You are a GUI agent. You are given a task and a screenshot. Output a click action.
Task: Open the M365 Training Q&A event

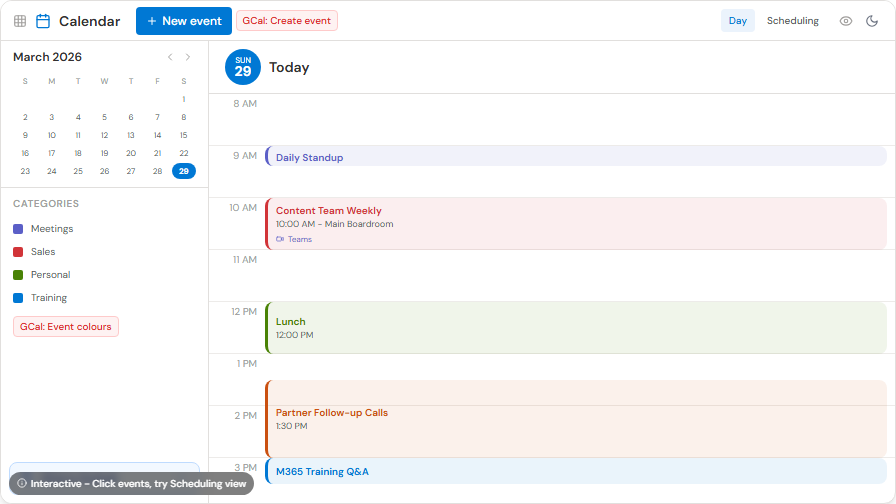(575, 471)
